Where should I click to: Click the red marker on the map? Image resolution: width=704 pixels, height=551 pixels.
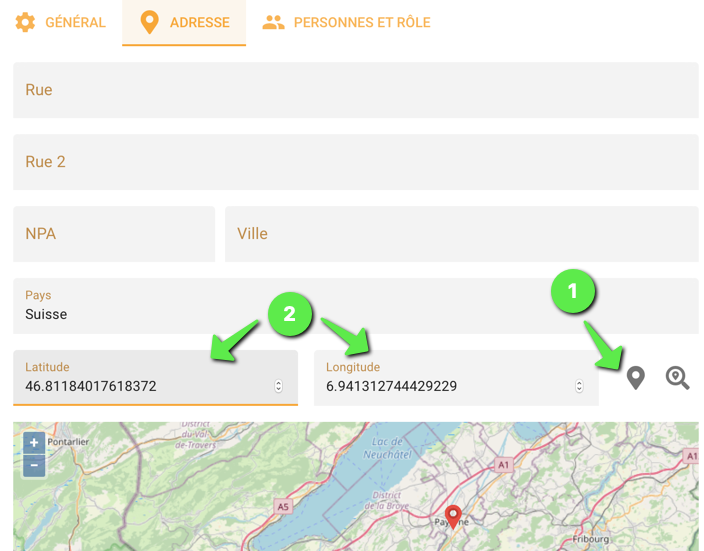pyautogui.click(x=453, y=516)
